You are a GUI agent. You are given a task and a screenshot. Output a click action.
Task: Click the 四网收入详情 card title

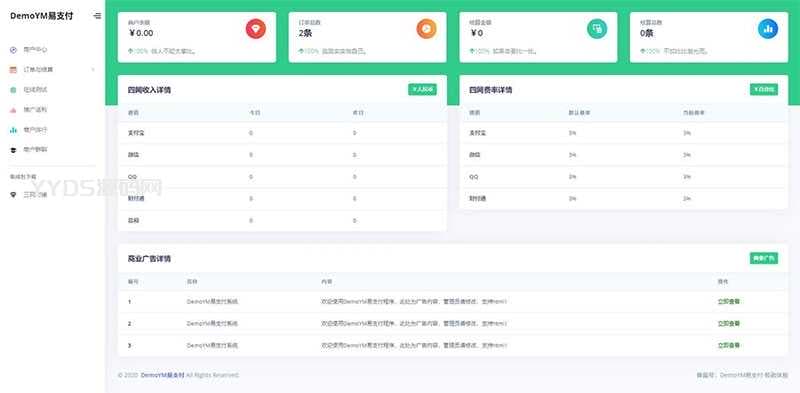[149, 90]
